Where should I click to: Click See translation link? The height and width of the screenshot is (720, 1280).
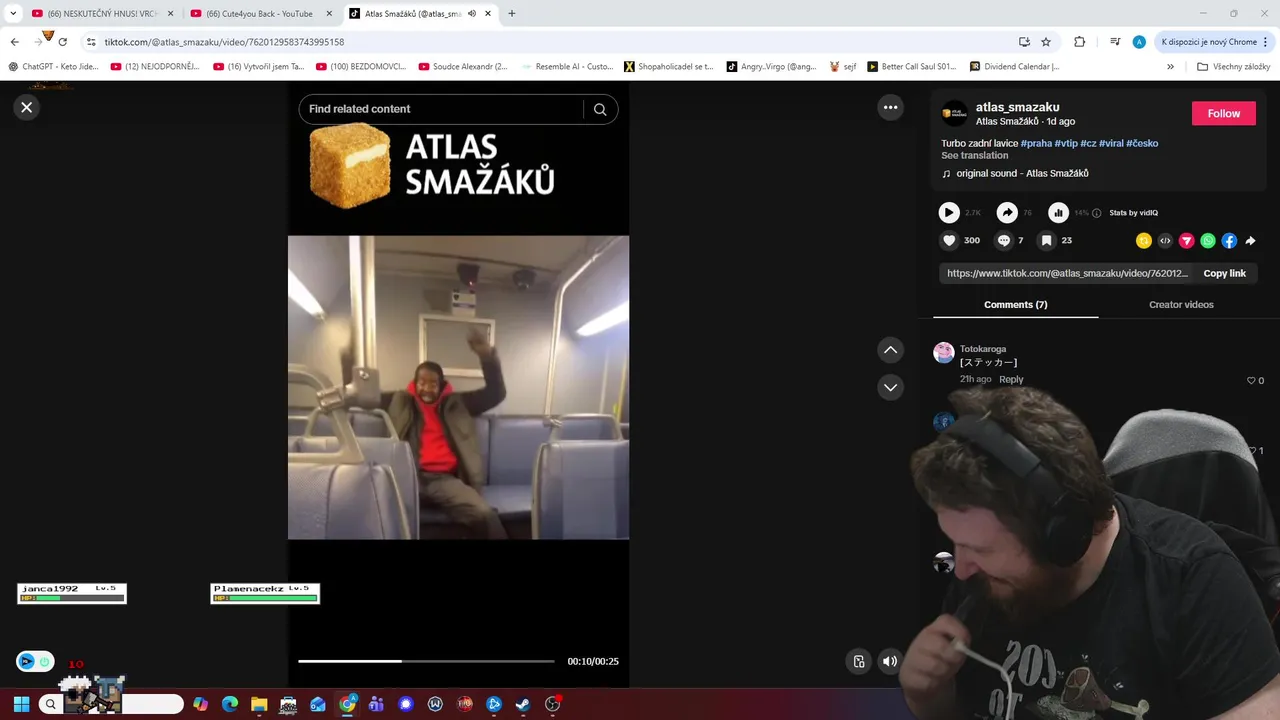974,155
